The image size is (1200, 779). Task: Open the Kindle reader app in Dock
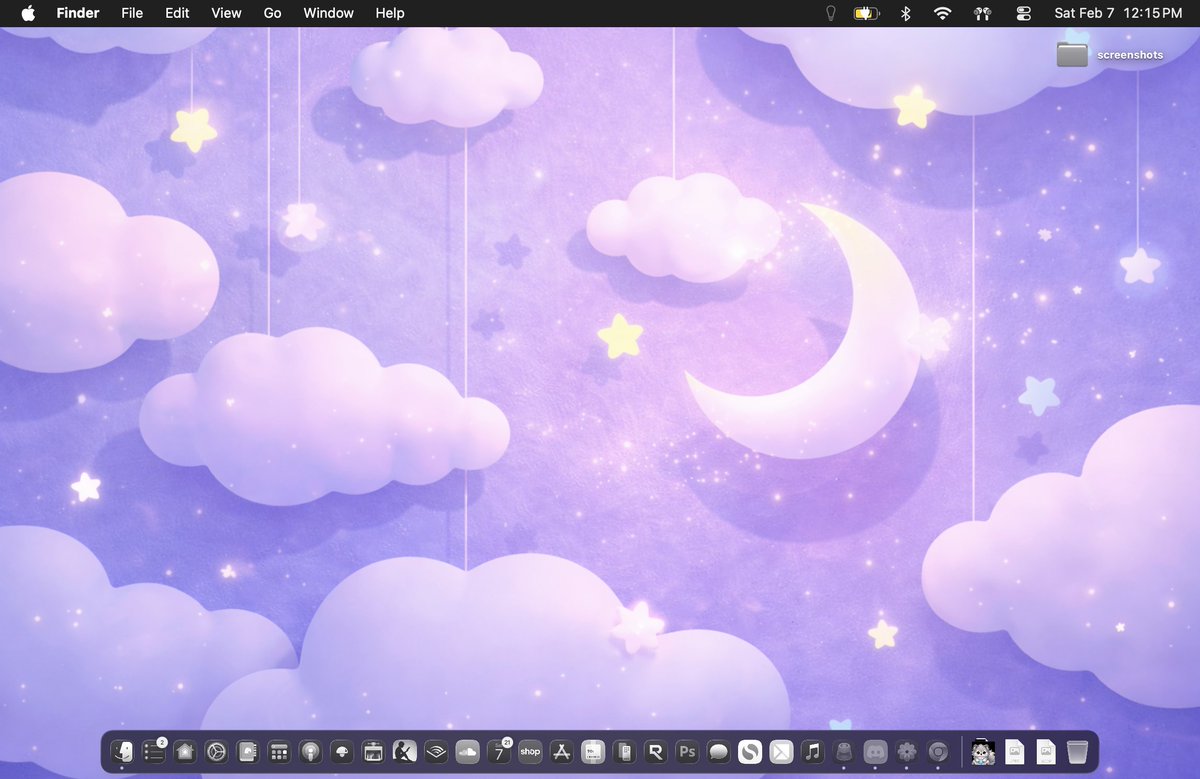(x=405, y=751)
